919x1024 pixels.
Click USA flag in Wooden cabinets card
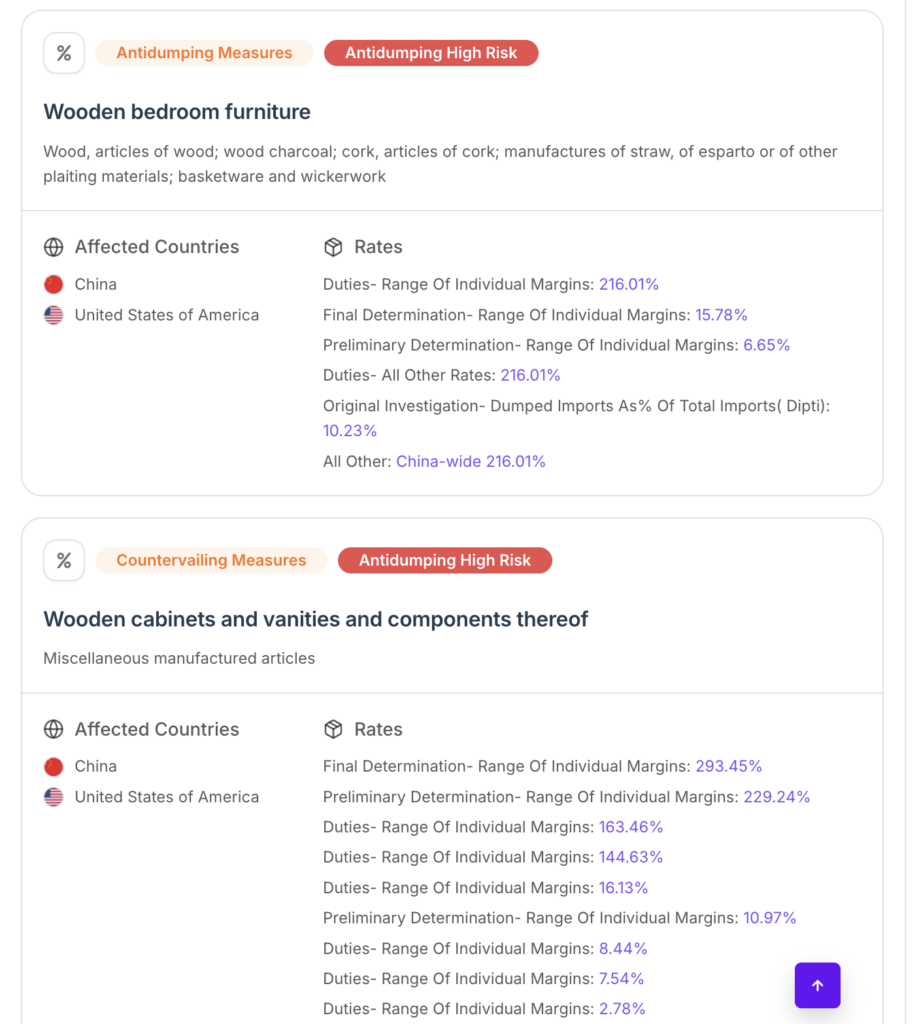(x=54, y=797)
